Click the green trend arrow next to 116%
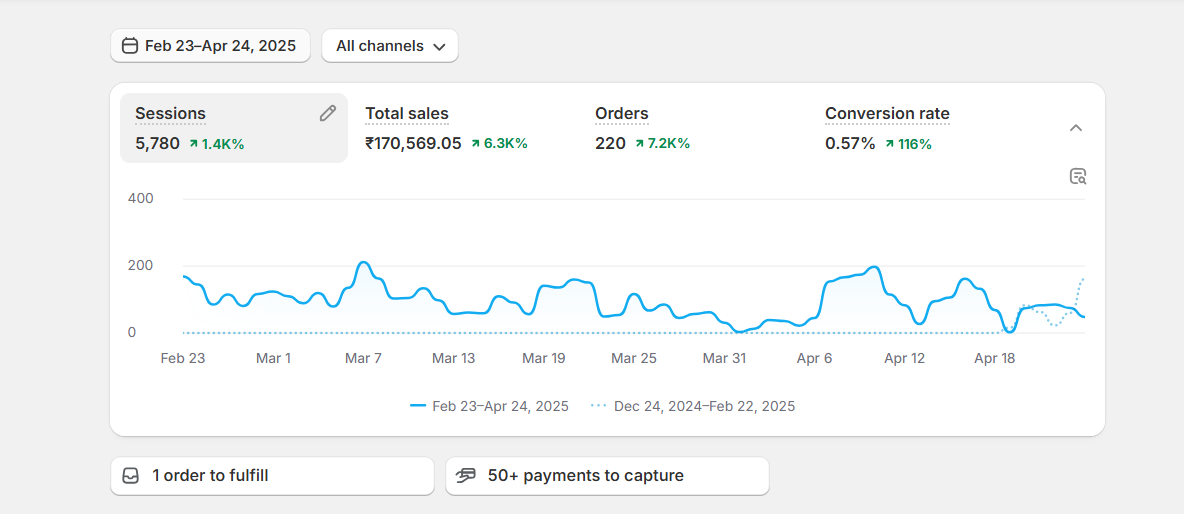The height and width of the screenshot is (514, 1184). coord(889,144)
